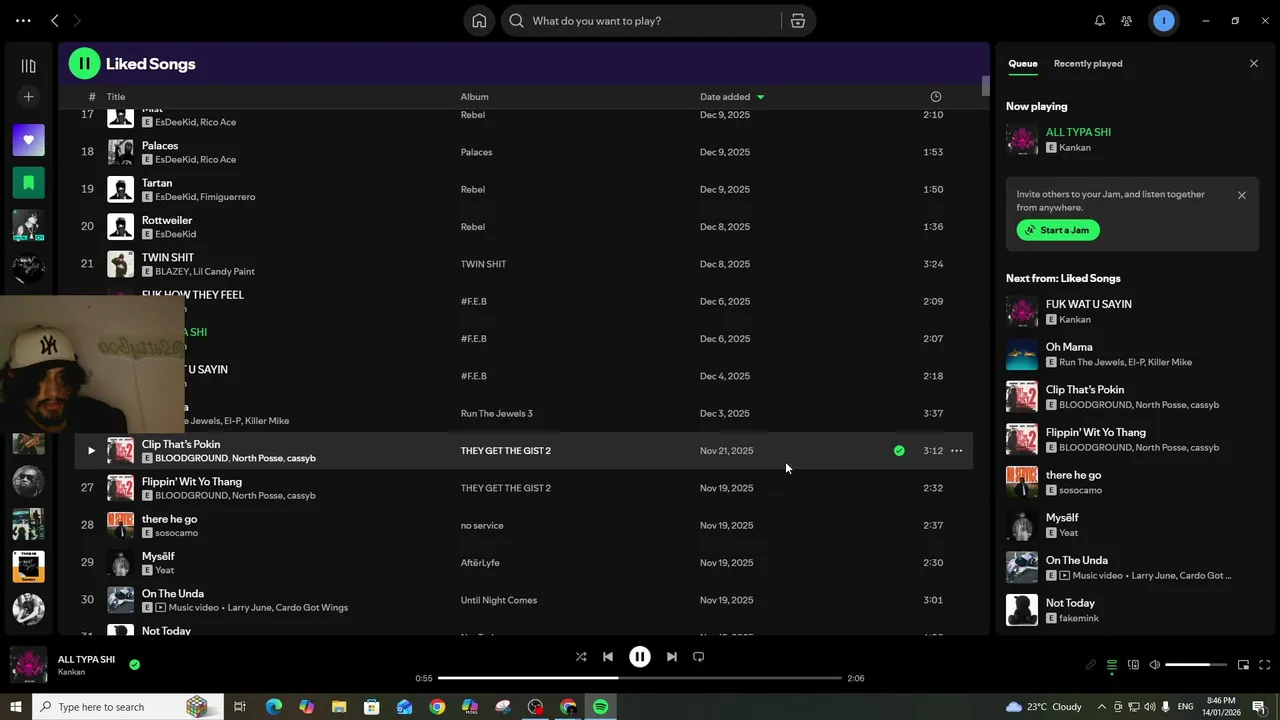Open the Spotify Home page
The height and width of the screenshot is (720, 1280).
479,21
